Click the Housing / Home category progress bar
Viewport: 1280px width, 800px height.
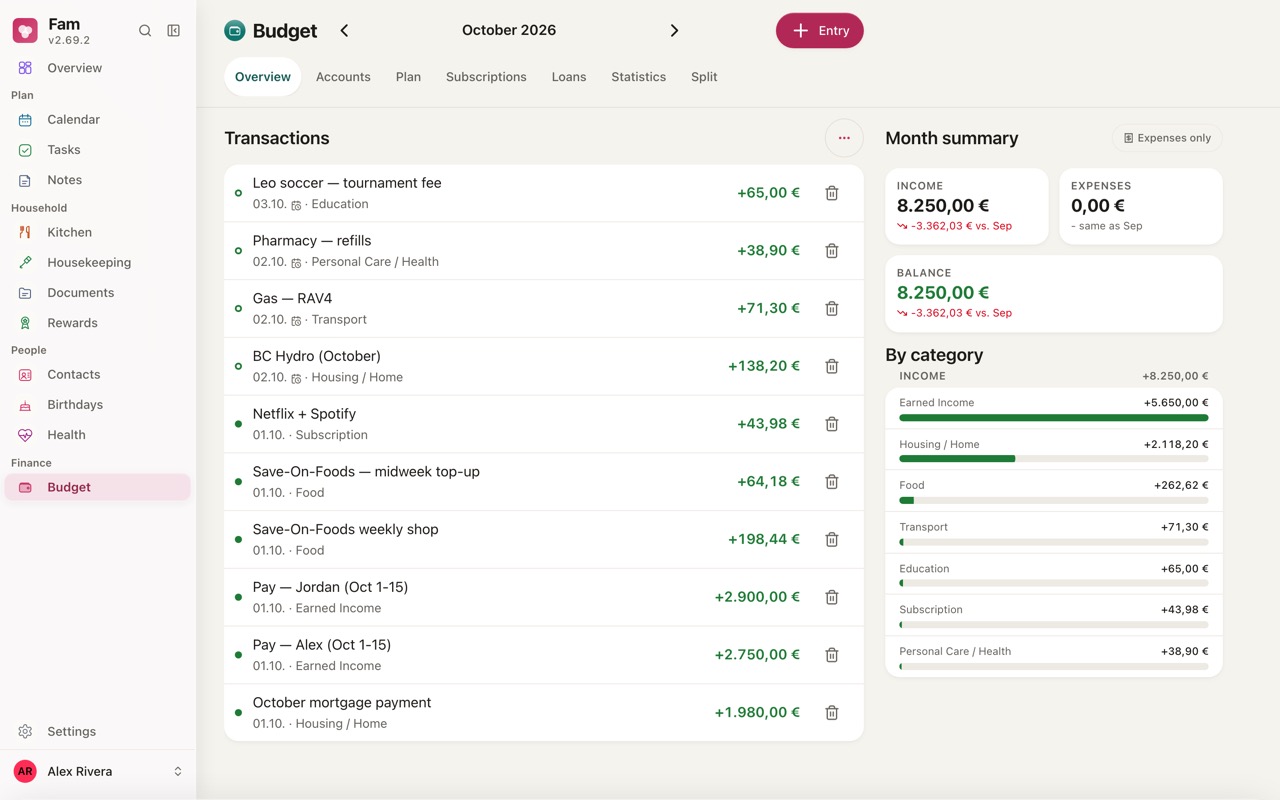click(x=1054, y=459)
